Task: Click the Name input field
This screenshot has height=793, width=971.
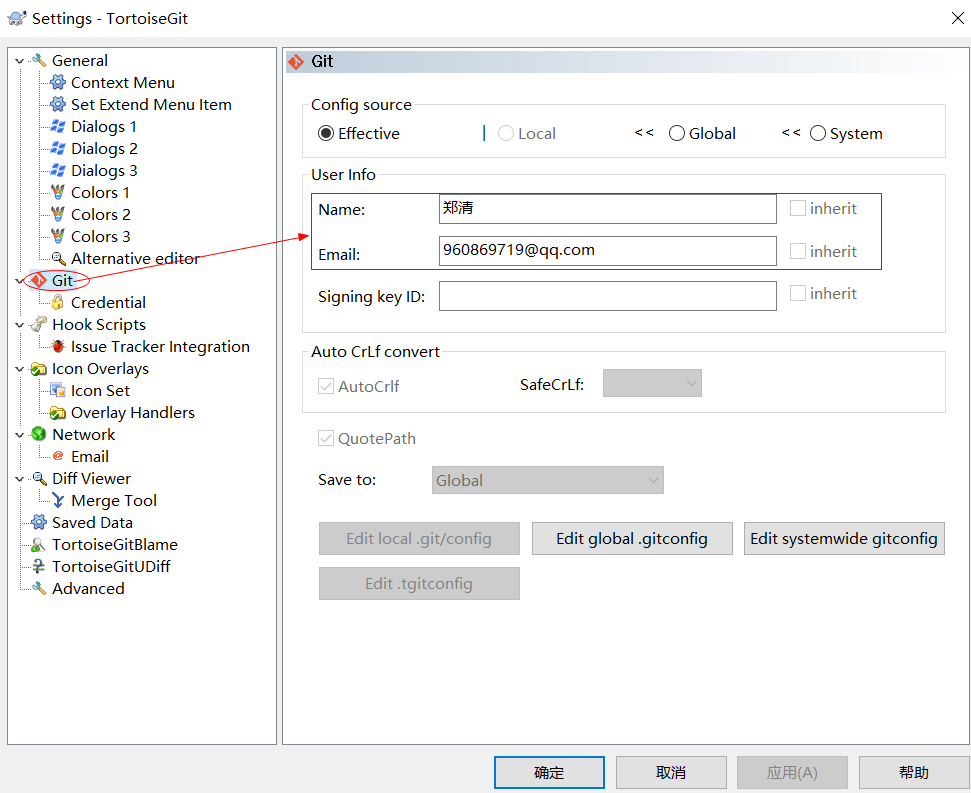Action: tap(607, 209)
